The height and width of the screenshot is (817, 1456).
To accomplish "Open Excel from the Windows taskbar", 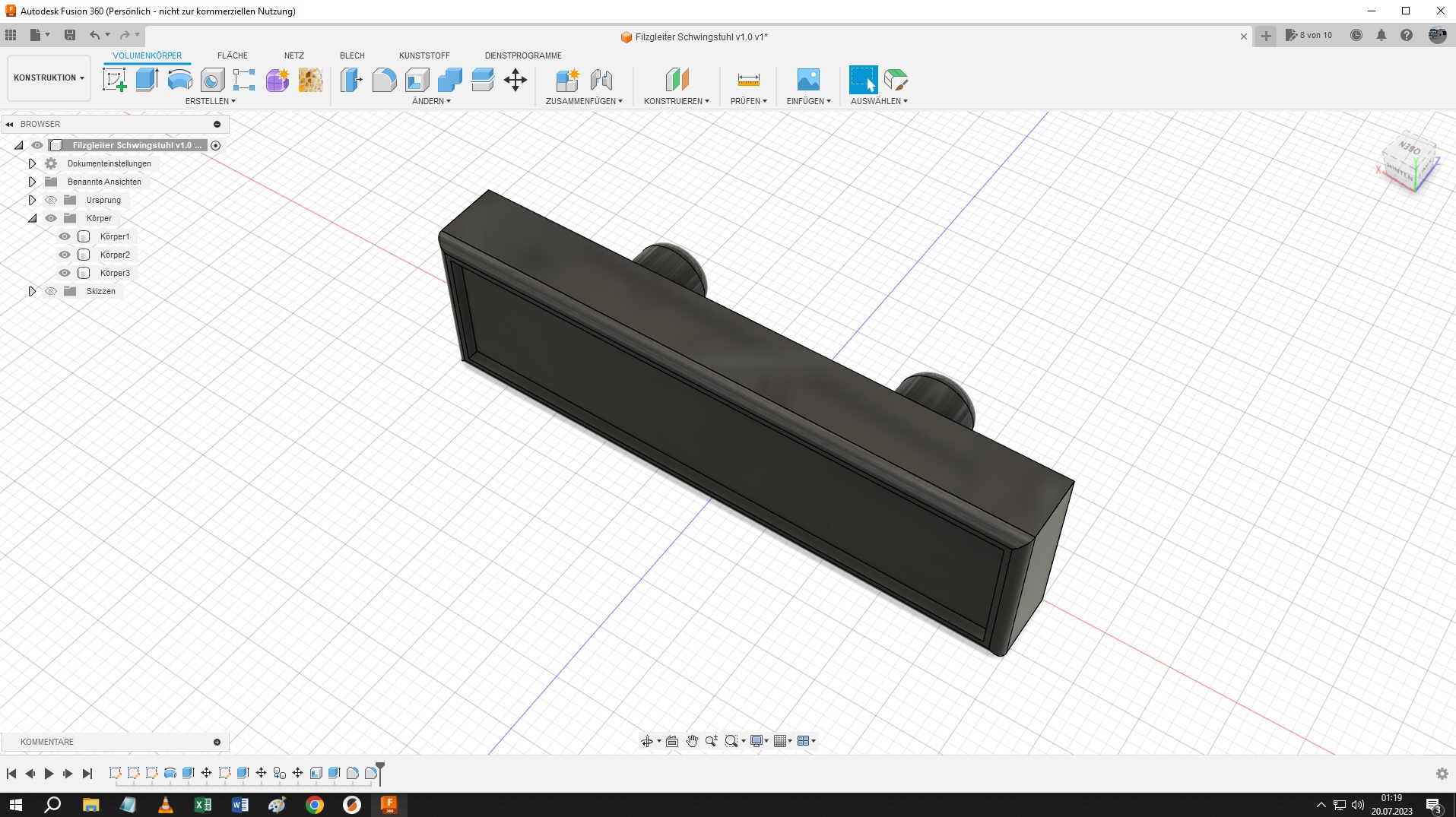I will point(202,804).
